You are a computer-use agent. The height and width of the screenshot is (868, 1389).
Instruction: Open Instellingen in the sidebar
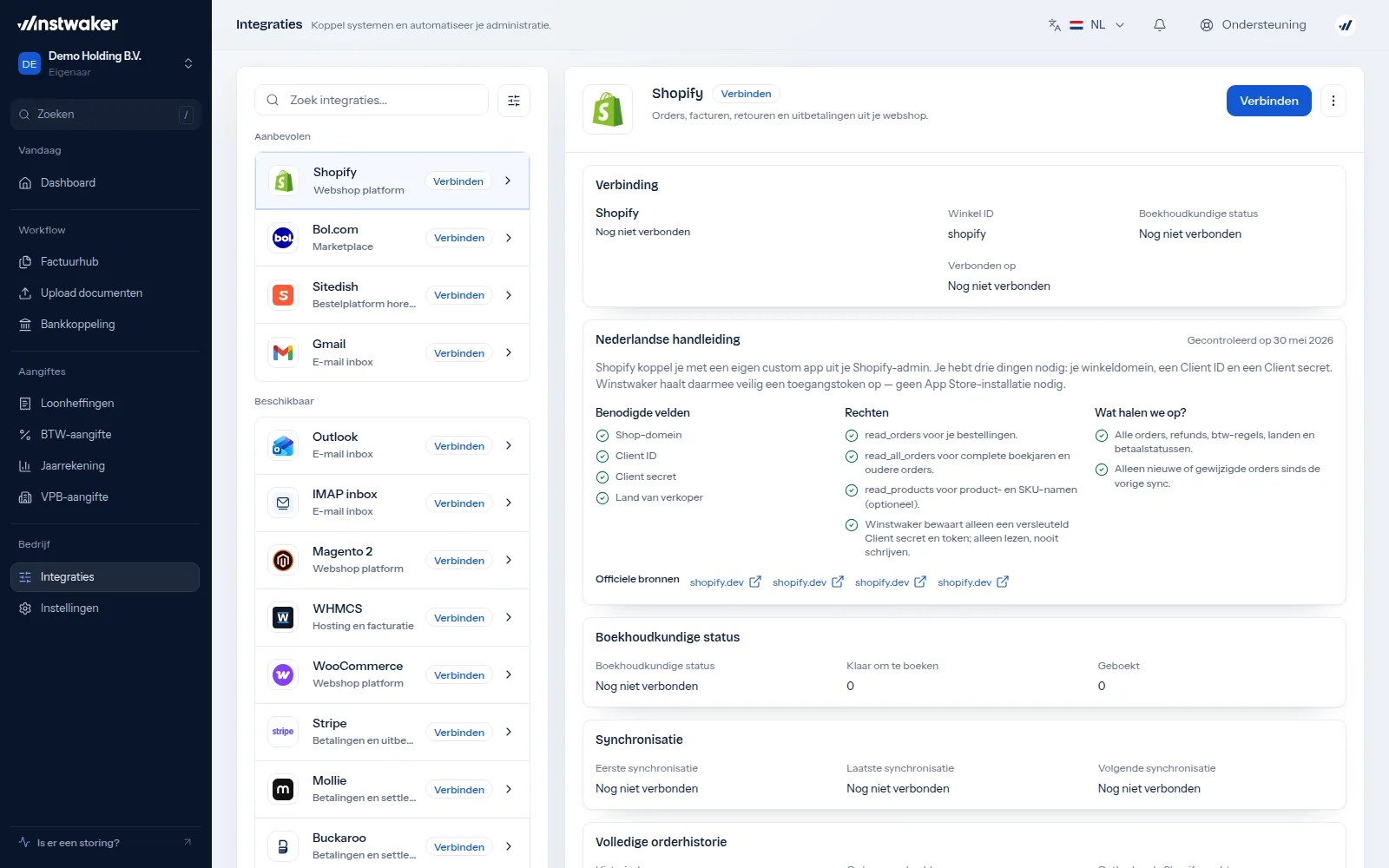[x=105, y=608]
